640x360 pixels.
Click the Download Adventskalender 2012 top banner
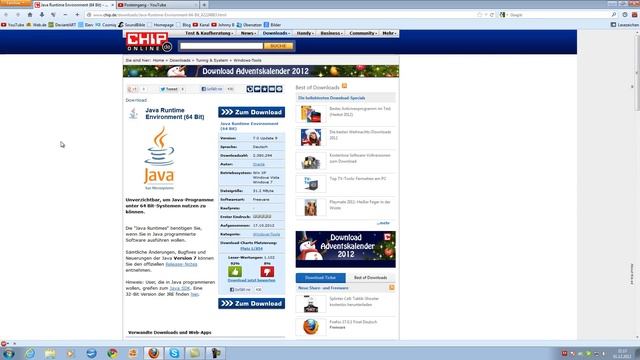(x=261, y=71)
